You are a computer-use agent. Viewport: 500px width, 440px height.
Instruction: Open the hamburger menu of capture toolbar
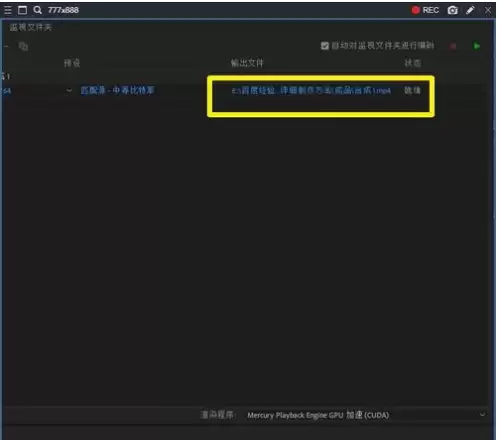click(8, 10)
